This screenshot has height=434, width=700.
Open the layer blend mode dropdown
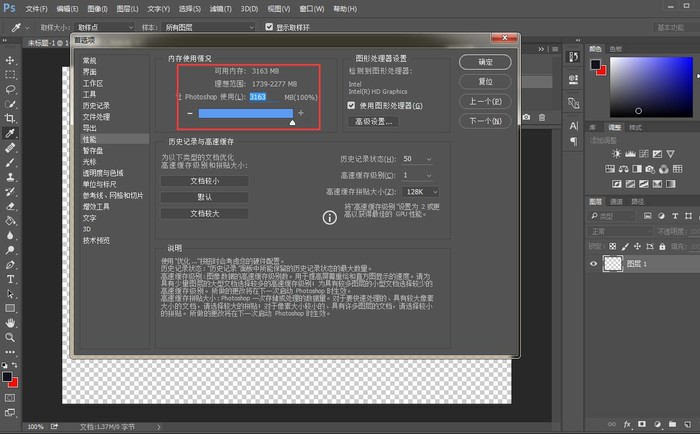click(x=620, y=231)
